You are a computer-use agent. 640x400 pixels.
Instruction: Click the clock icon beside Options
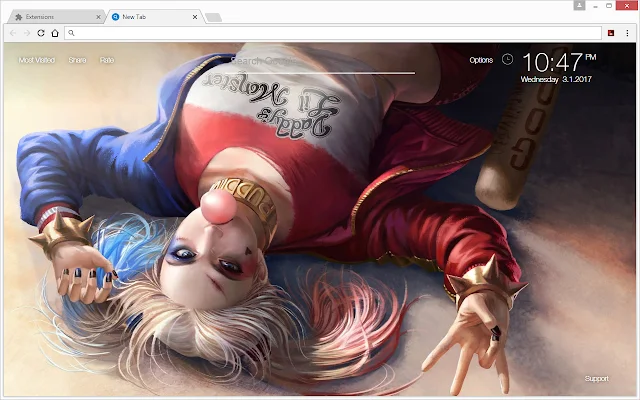coord(507,60)
